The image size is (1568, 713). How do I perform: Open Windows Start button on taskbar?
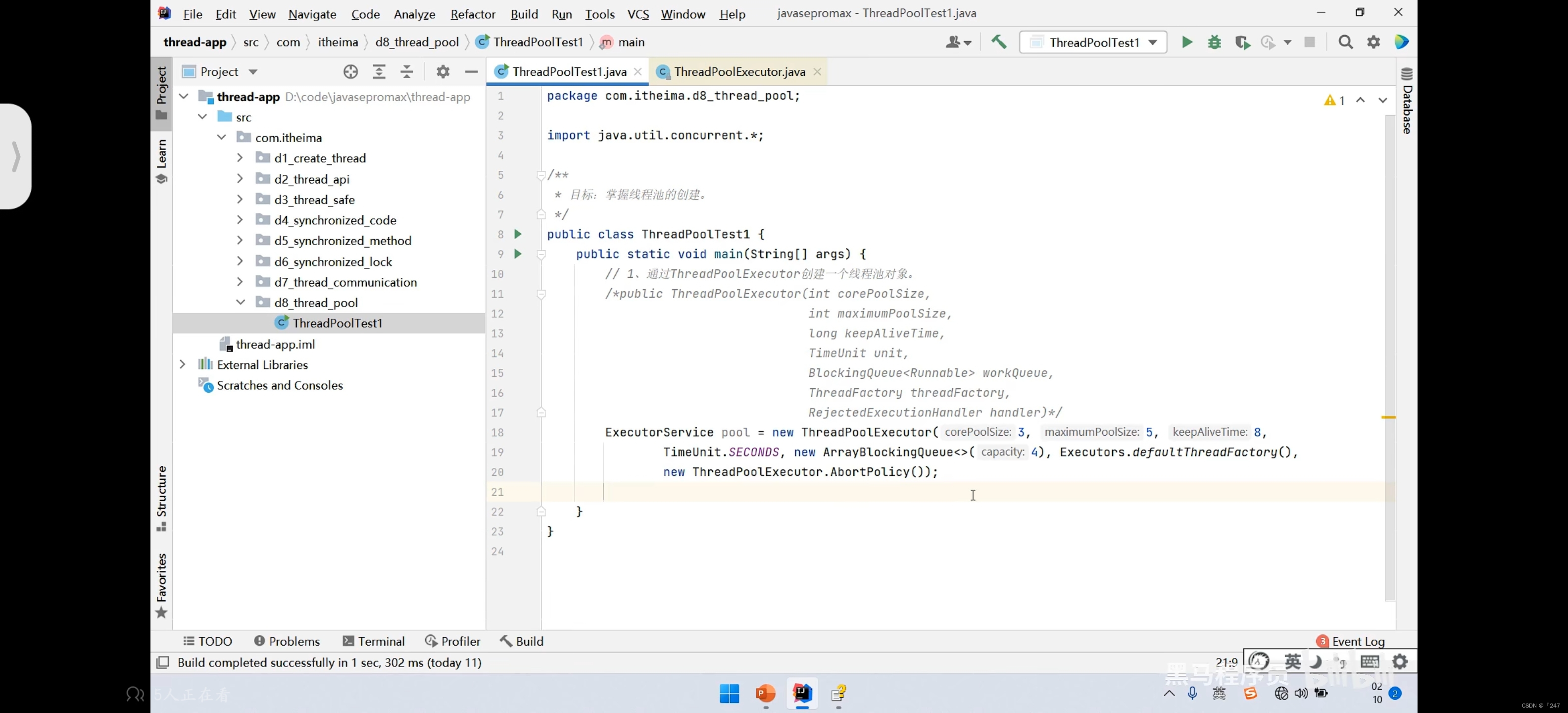[729, 694]
